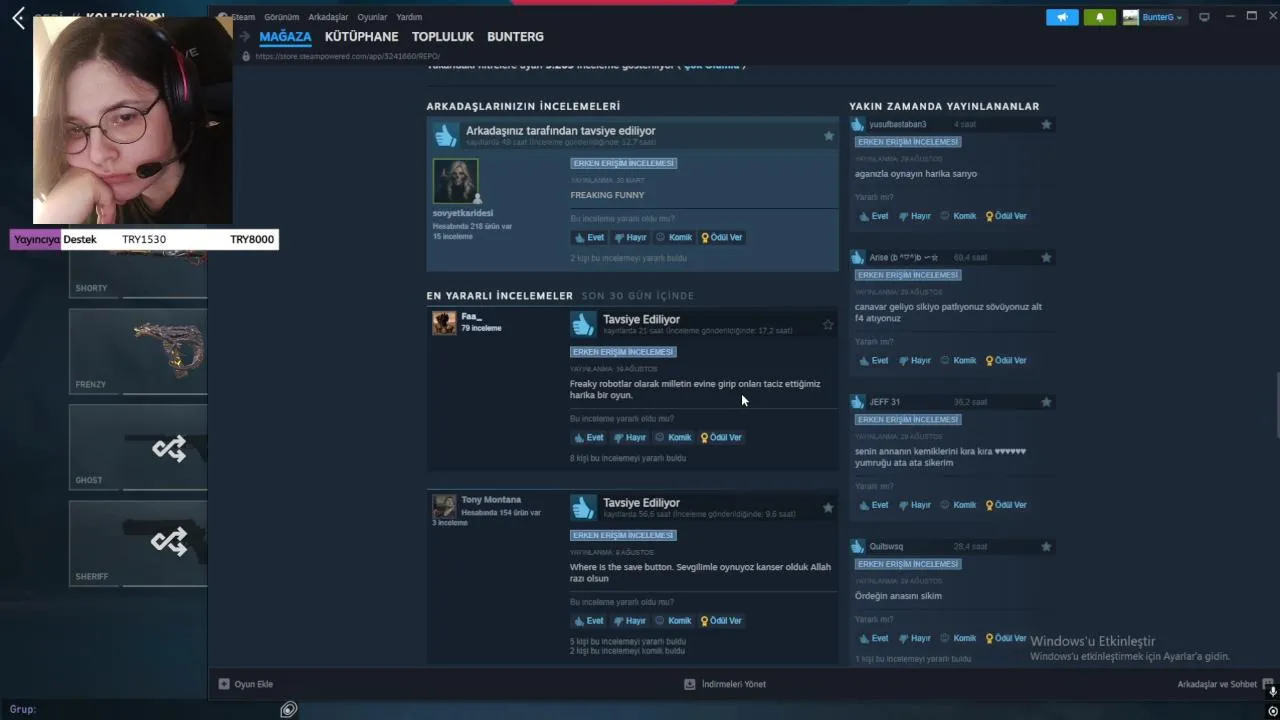Open the BUNTERG profile tab
1280x720 pixels.
[515, 37]
